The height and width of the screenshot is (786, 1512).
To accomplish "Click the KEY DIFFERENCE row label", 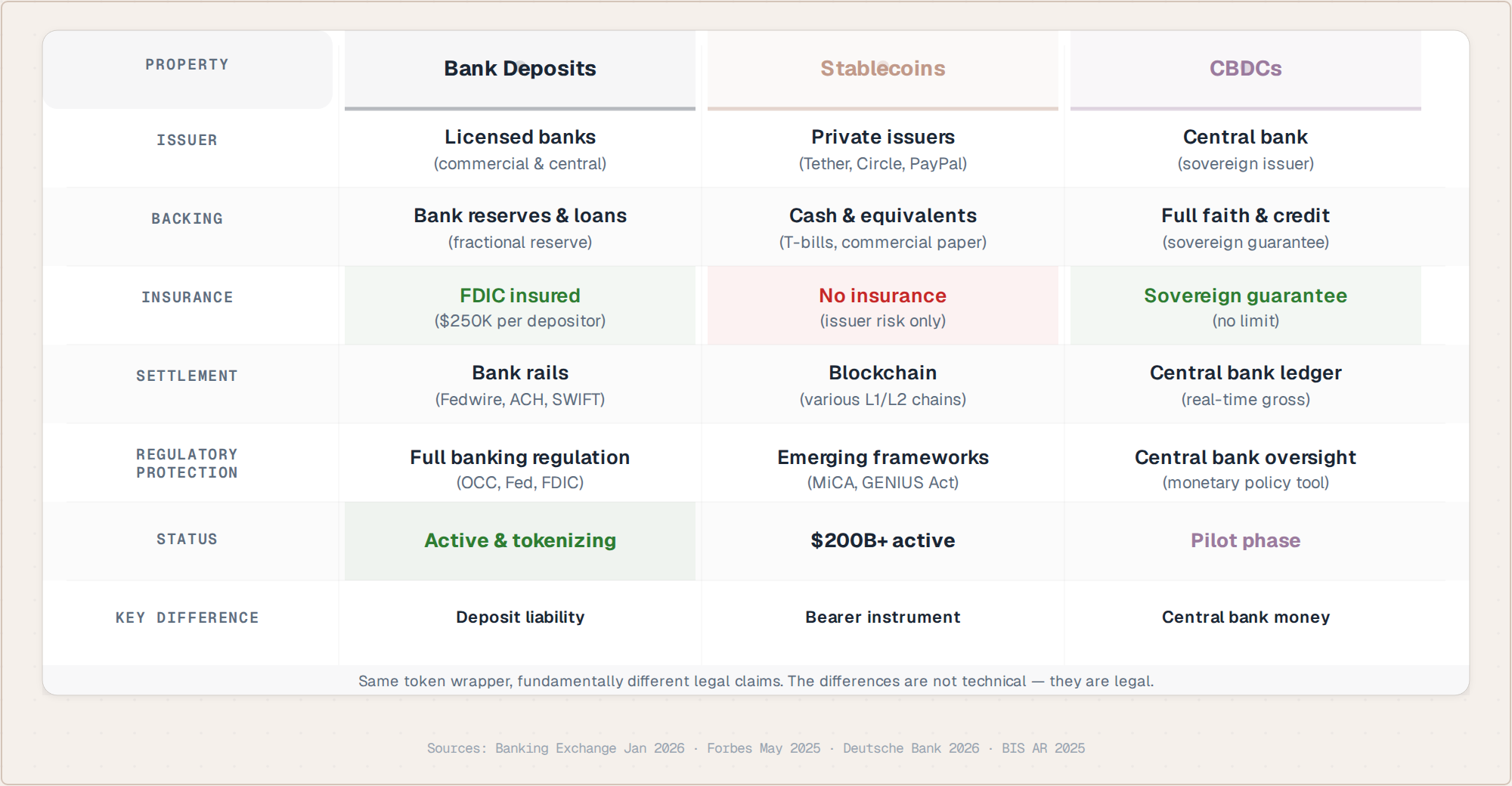I will (187, 617).
